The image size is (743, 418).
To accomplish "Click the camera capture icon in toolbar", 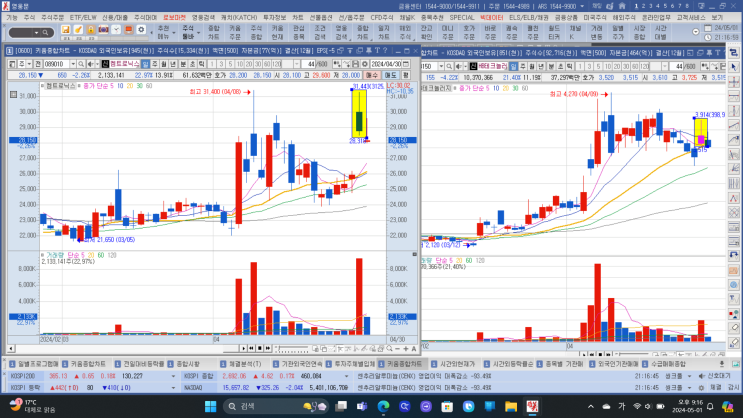I will (103, 30).
